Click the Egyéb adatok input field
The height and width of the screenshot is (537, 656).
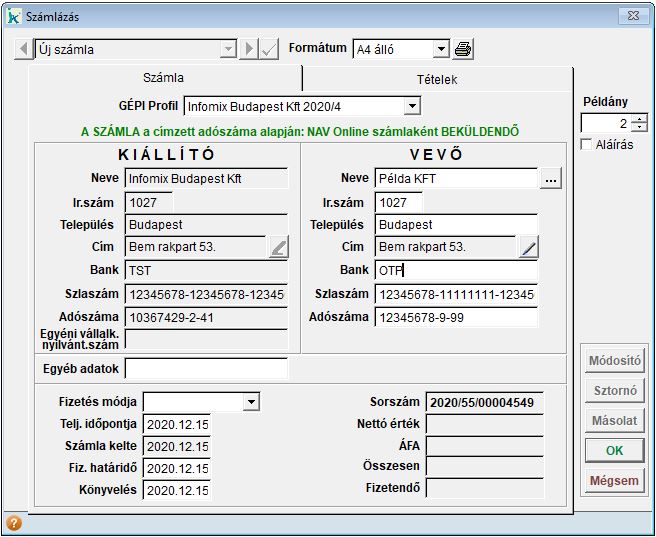[206, 369]
